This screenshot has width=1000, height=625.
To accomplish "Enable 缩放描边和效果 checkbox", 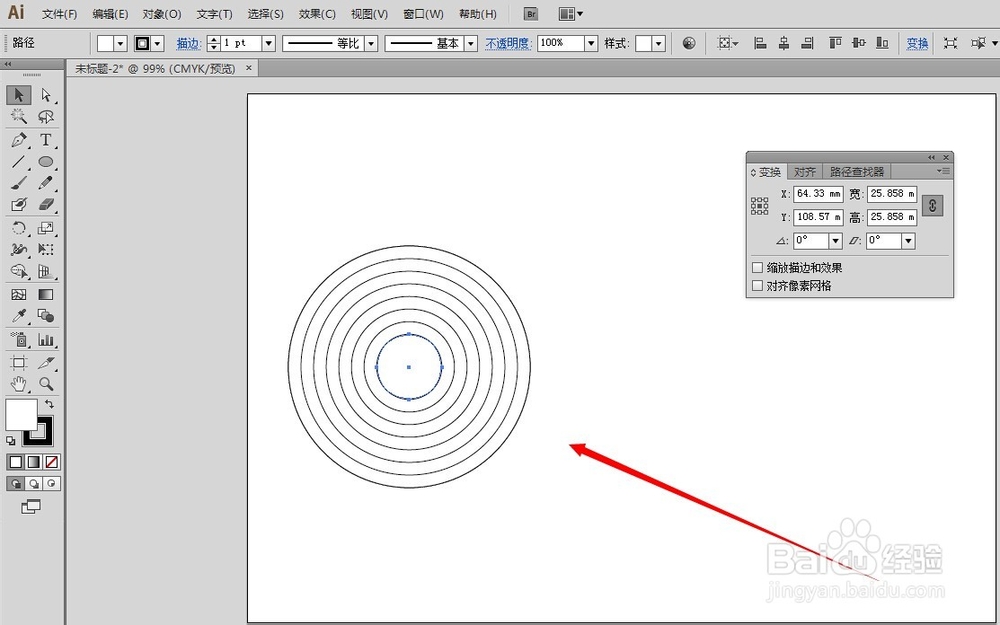I will (758, 268).
